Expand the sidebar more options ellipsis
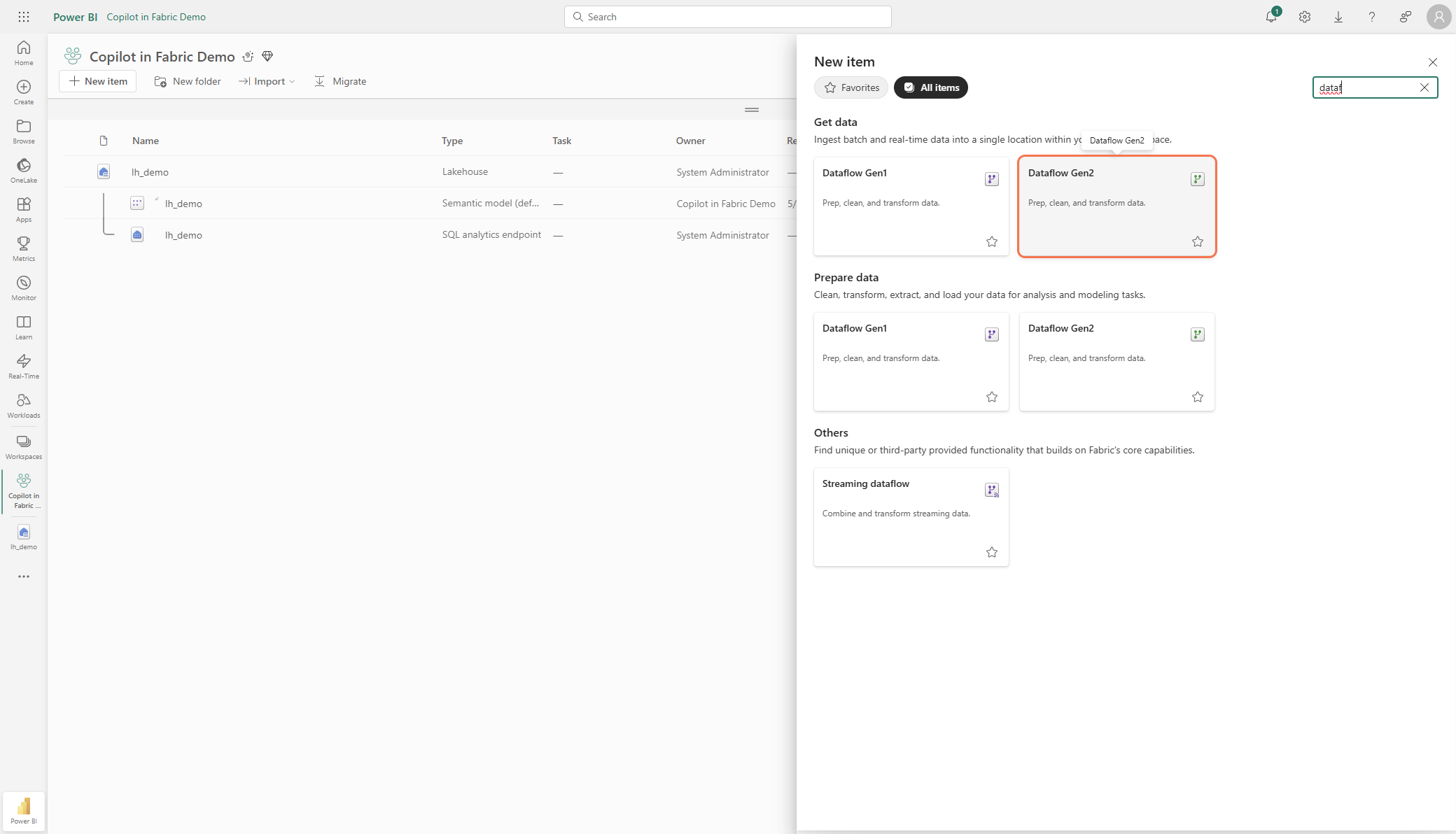 [24, 577]
